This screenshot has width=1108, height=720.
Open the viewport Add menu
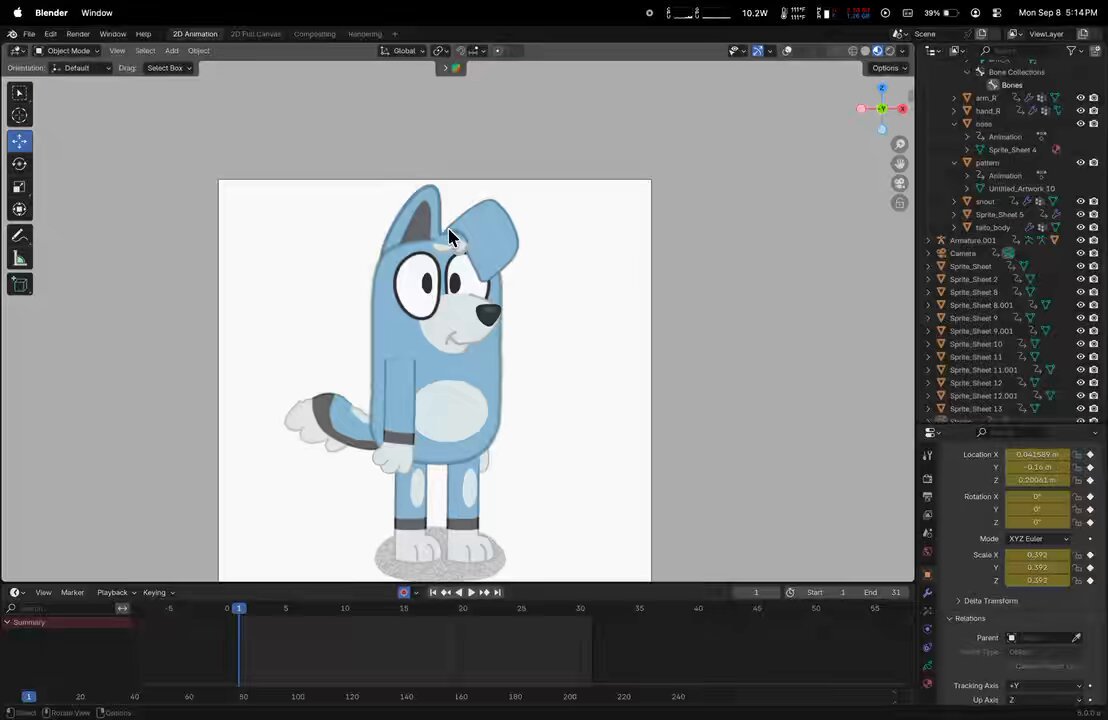pos(172,51)
